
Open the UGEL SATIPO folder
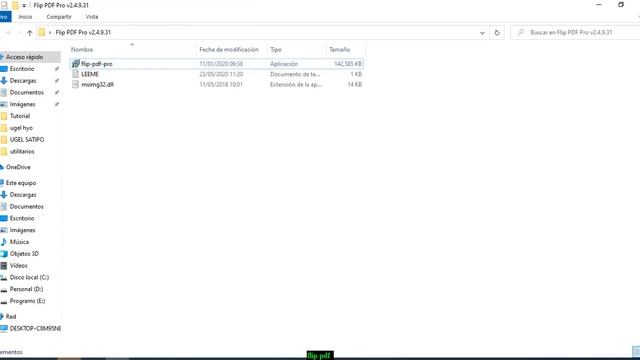27,140
